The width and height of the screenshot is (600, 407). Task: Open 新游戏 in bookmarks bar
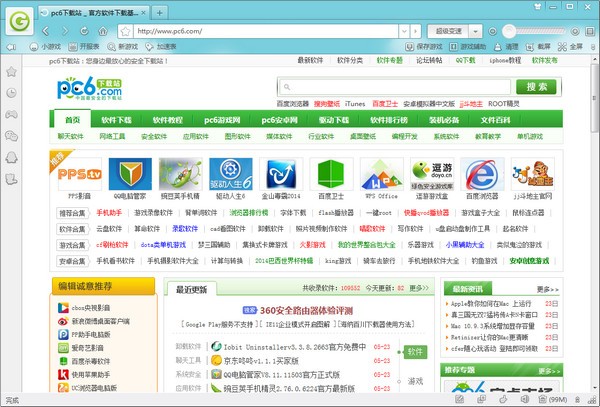click(x=122, y=47)
